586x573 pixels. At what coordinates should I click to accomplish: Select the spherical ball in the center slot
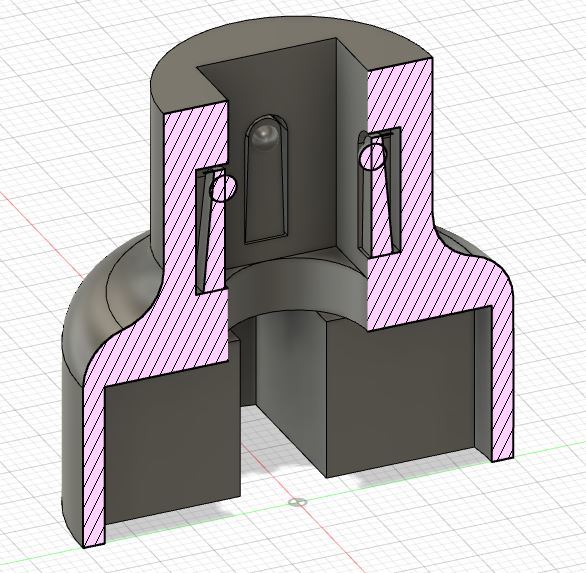coord(265,135)
